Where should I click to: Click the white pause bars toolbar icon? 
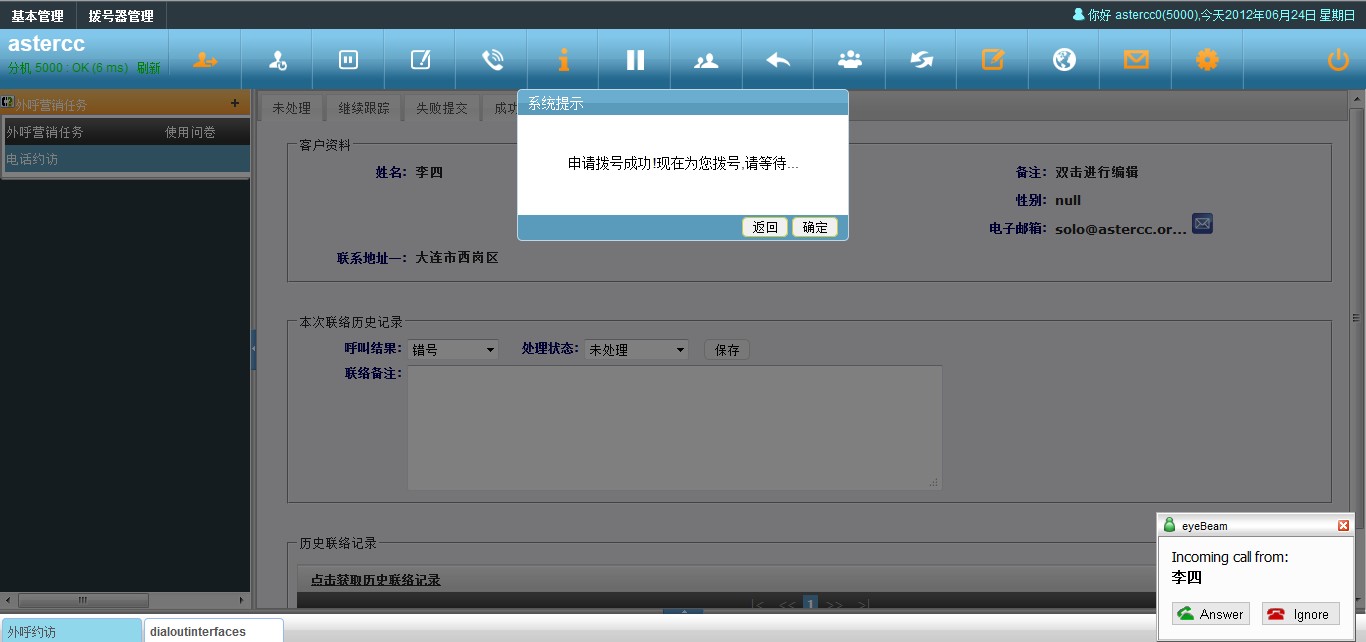[x=635, y=60]
